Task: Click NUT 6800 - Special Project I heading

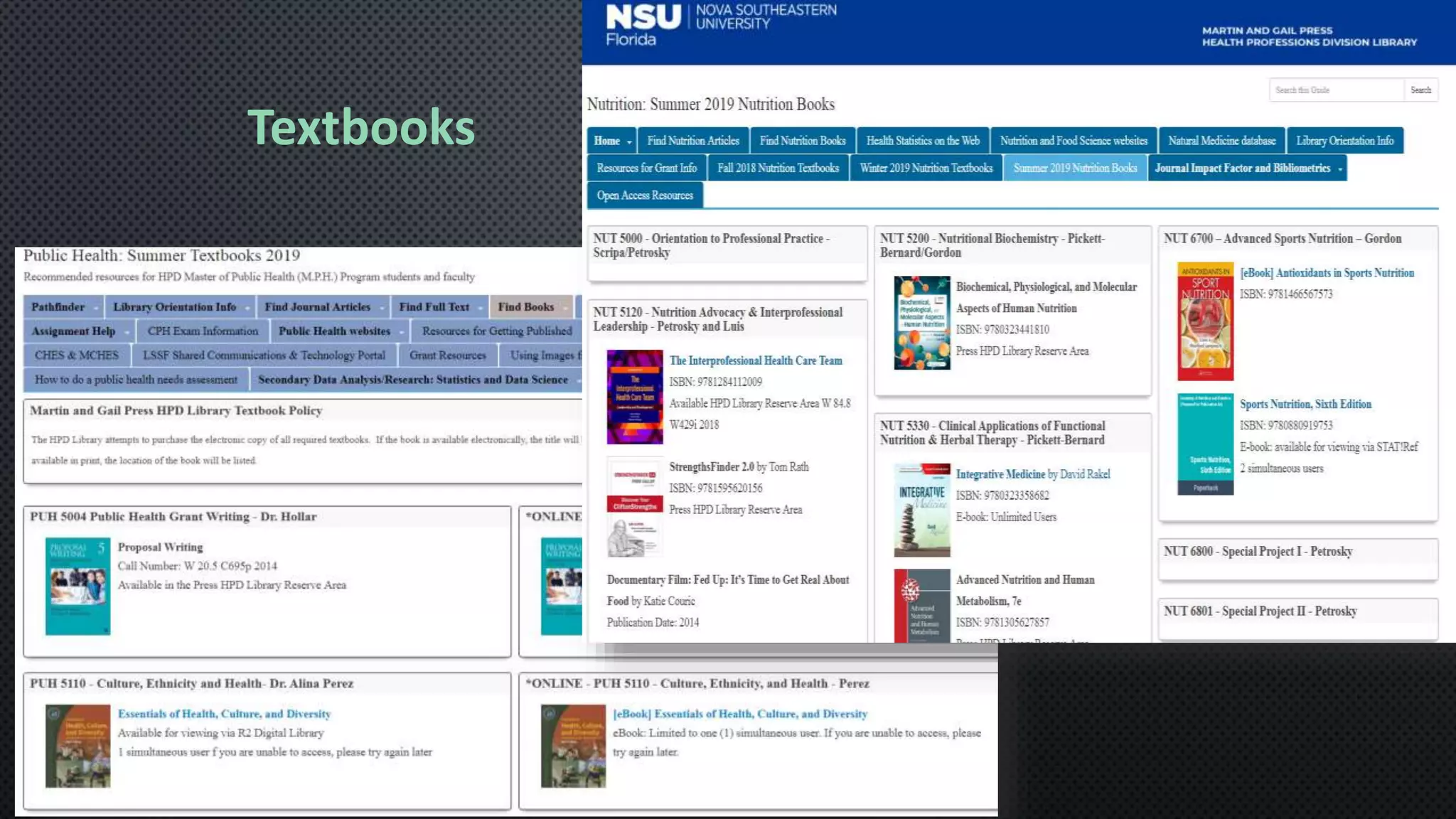Action: click(1258, 551)
